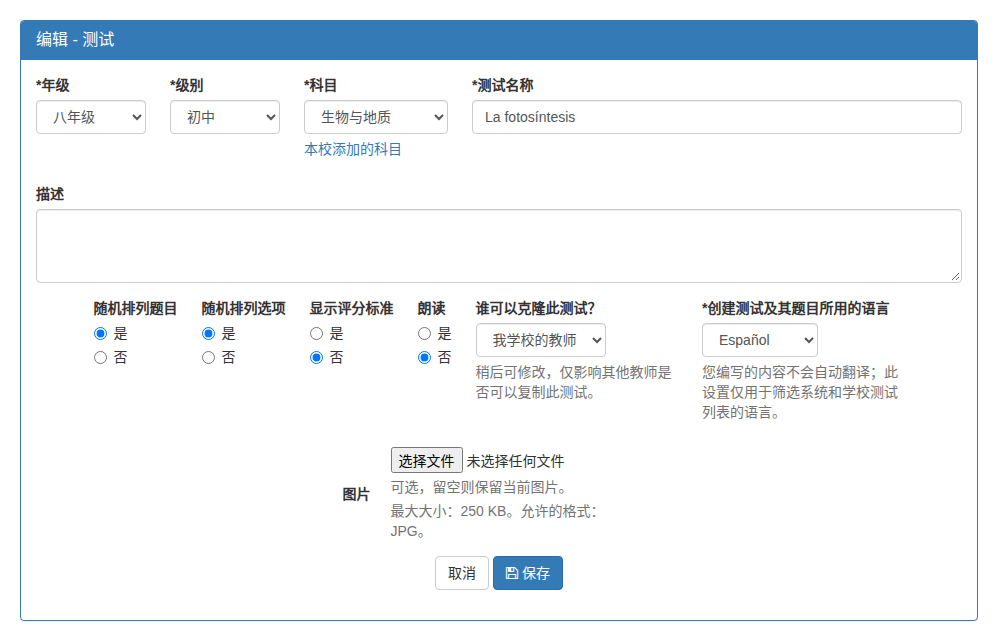Screen dimensions: 998x642
Task: Expand the language dropdown showing Español
Action: (759, 340)
